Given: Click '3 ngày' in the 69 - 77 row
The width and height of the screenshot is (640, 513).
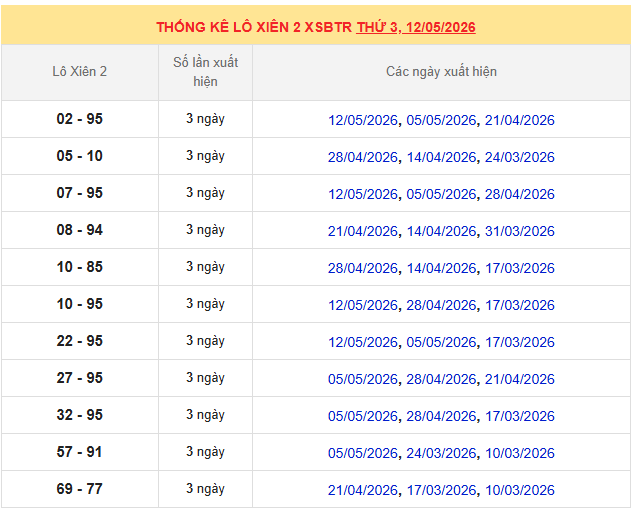Looking at the screenshot, I should click(205, 489).
